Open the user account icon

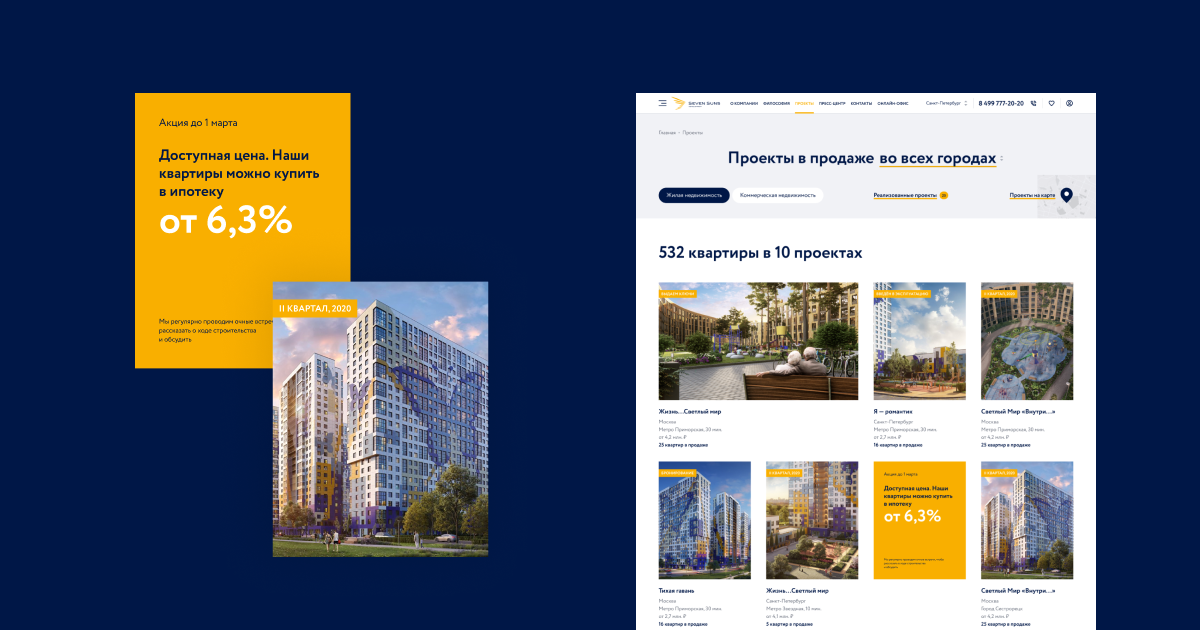[x=1069, y=103]
